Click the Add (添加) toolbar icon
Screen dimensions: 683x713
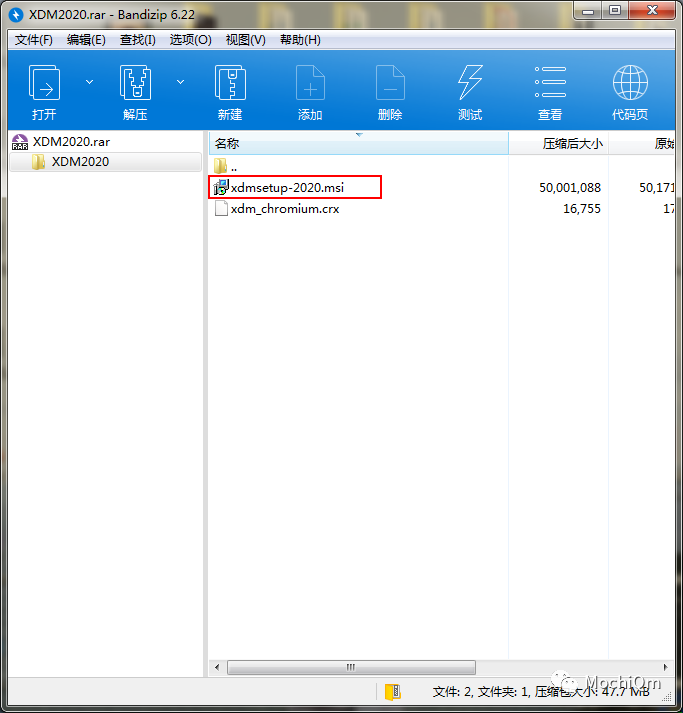point(310,84)
